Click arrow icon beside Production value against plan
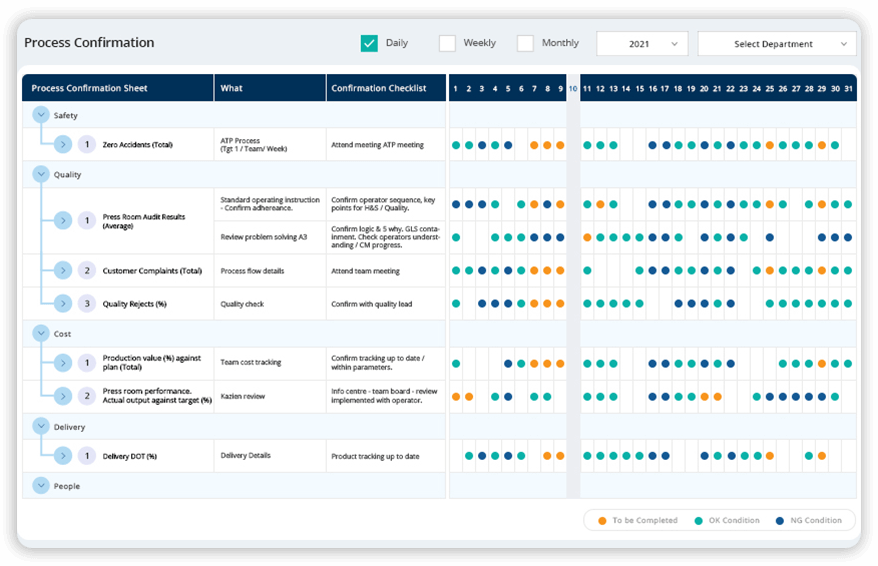The width and height of the screenshot is (878, 566). click(63, 363)
